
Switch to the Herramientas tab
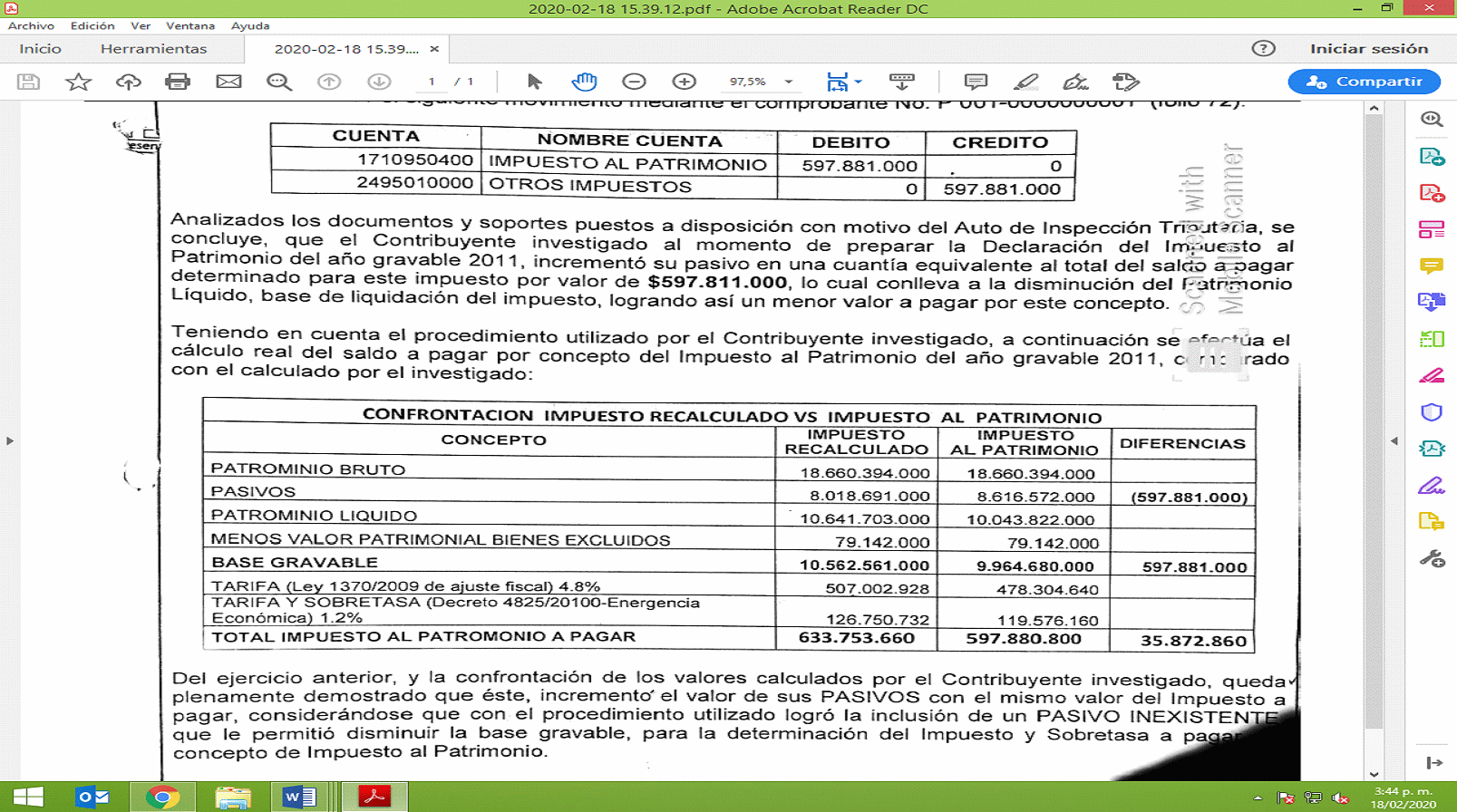pyautogui.click(x=153, y=49)
